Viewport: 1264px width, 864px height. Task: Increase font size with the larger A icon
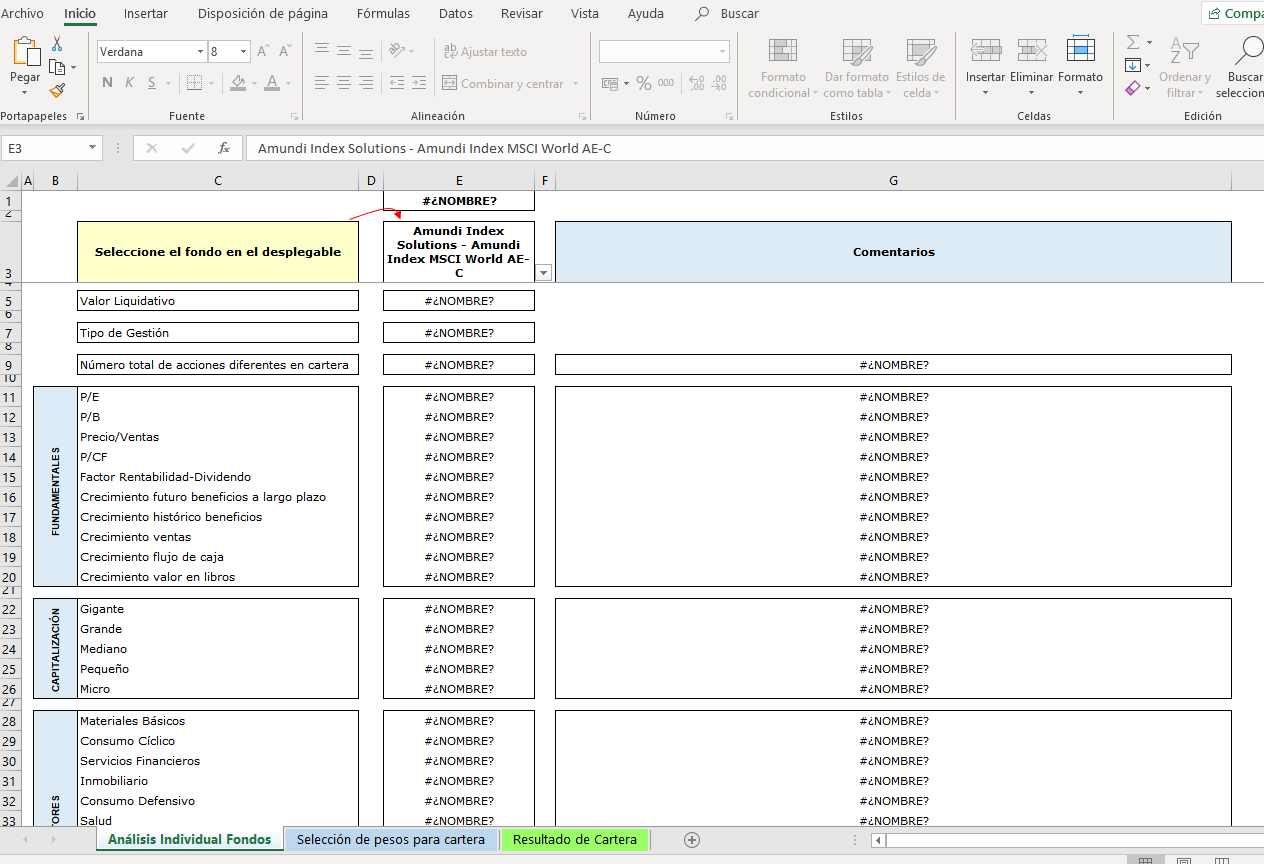[264, 51]
